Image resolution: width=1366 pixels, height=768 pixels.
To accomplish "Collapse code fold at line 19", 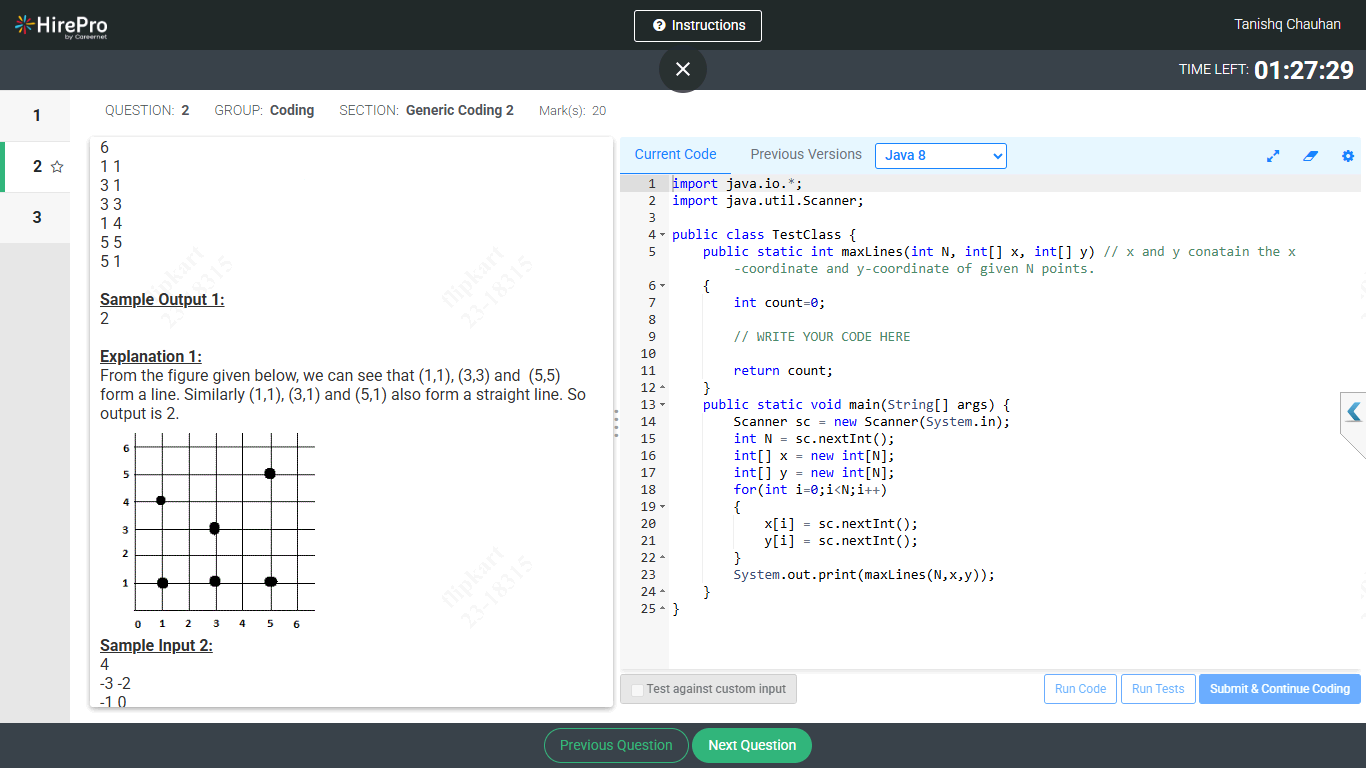I will point(662,507).
